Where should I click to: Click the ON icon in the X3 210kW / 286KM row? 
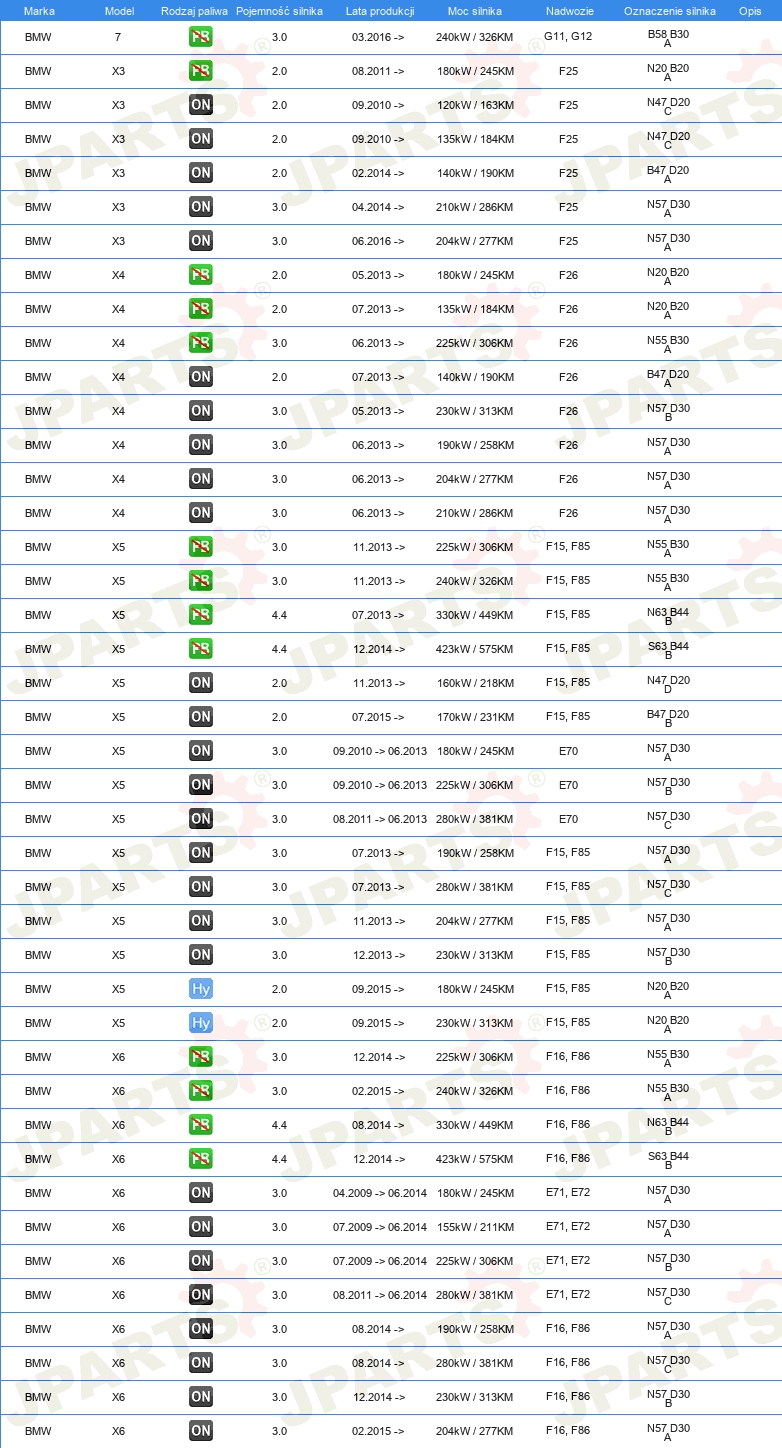coord(201,207)
